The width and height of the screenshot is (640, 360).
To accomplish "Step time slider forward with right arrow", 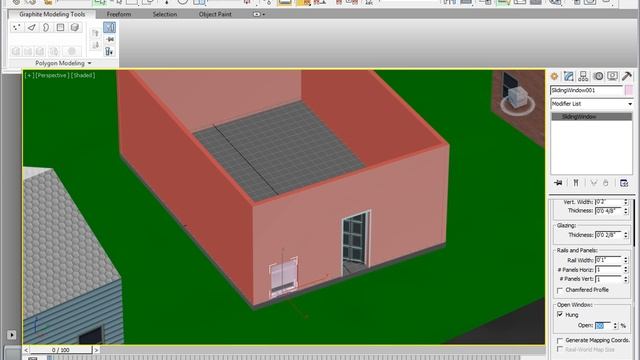I will [96, 350].
